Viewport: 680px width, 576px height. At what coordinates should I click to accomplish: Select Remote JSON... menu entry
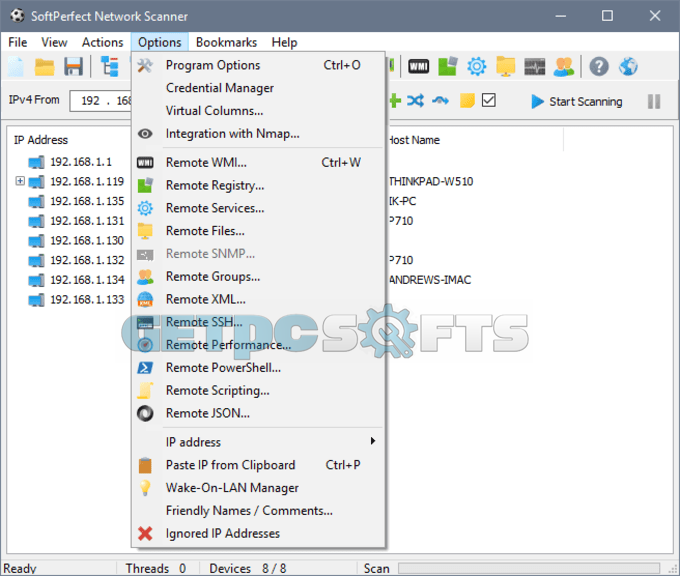click(258, 413)
